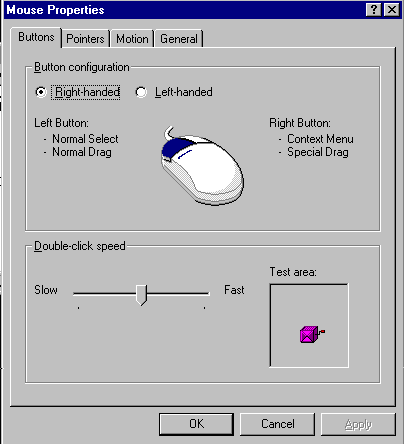Click the mouse illustration's highlighted left button
This screenshot has height=444, width=404.
[x=177, y=148]
